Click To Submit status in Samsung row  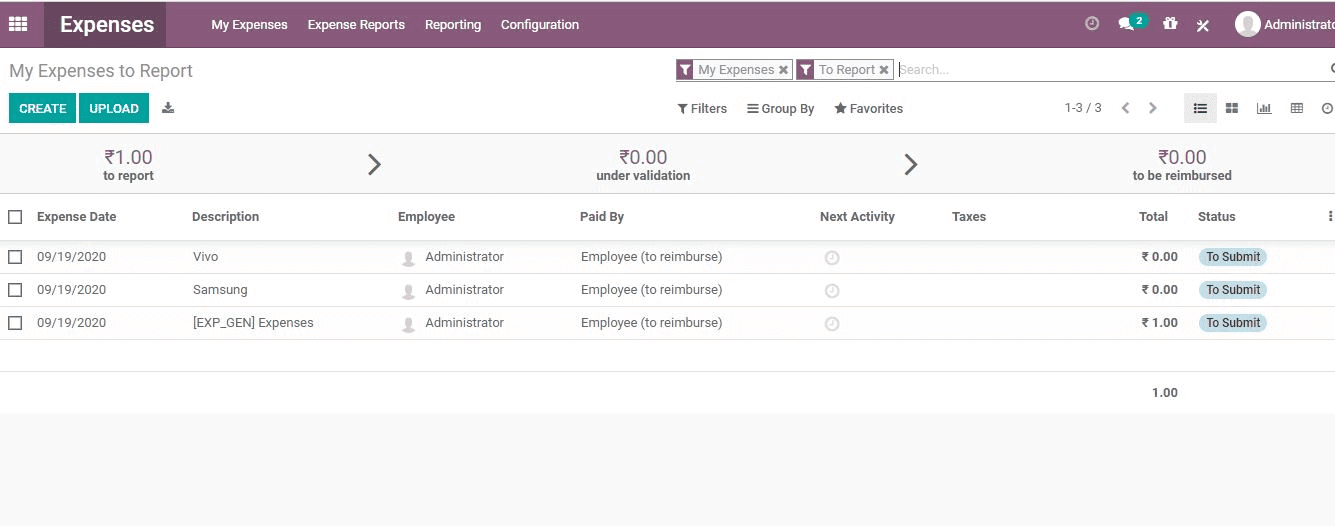click(x=1233, y=290)
